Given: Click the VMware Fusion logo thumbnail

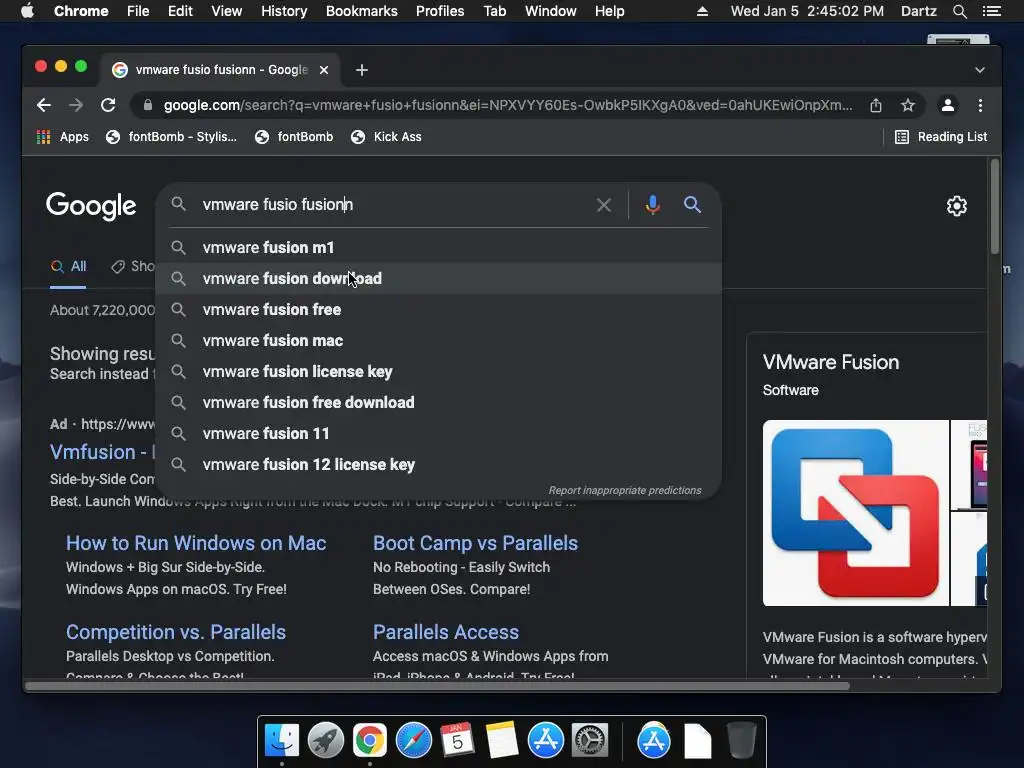Looking at the screenshot, I should [x=856, y=513].
